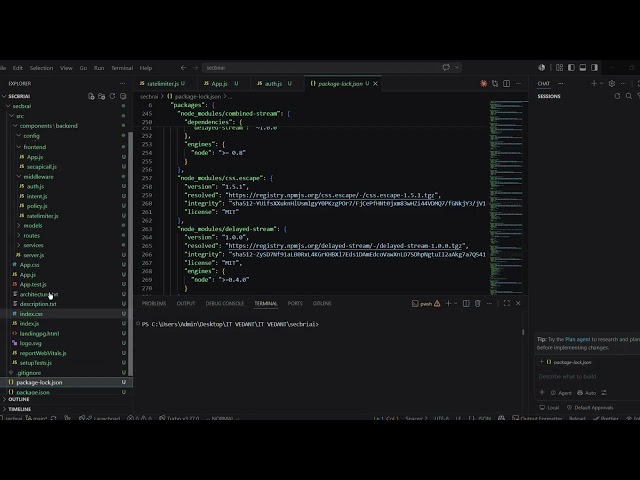Toggle primary side bar visibility

coord(571,67)
